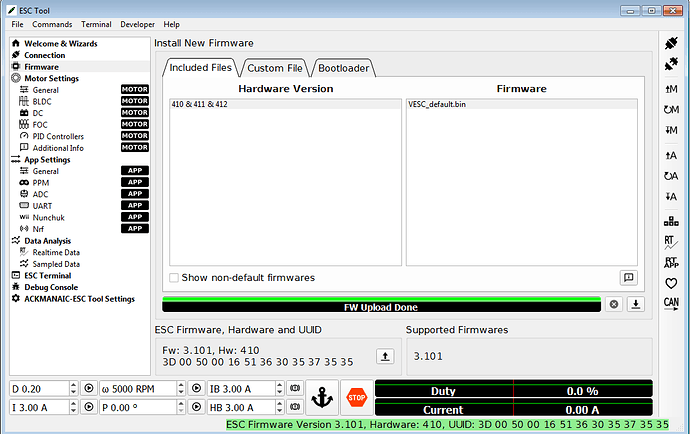Open the Terminal menu
Screen dimensions: 690x434
click(x=96, y=24)
